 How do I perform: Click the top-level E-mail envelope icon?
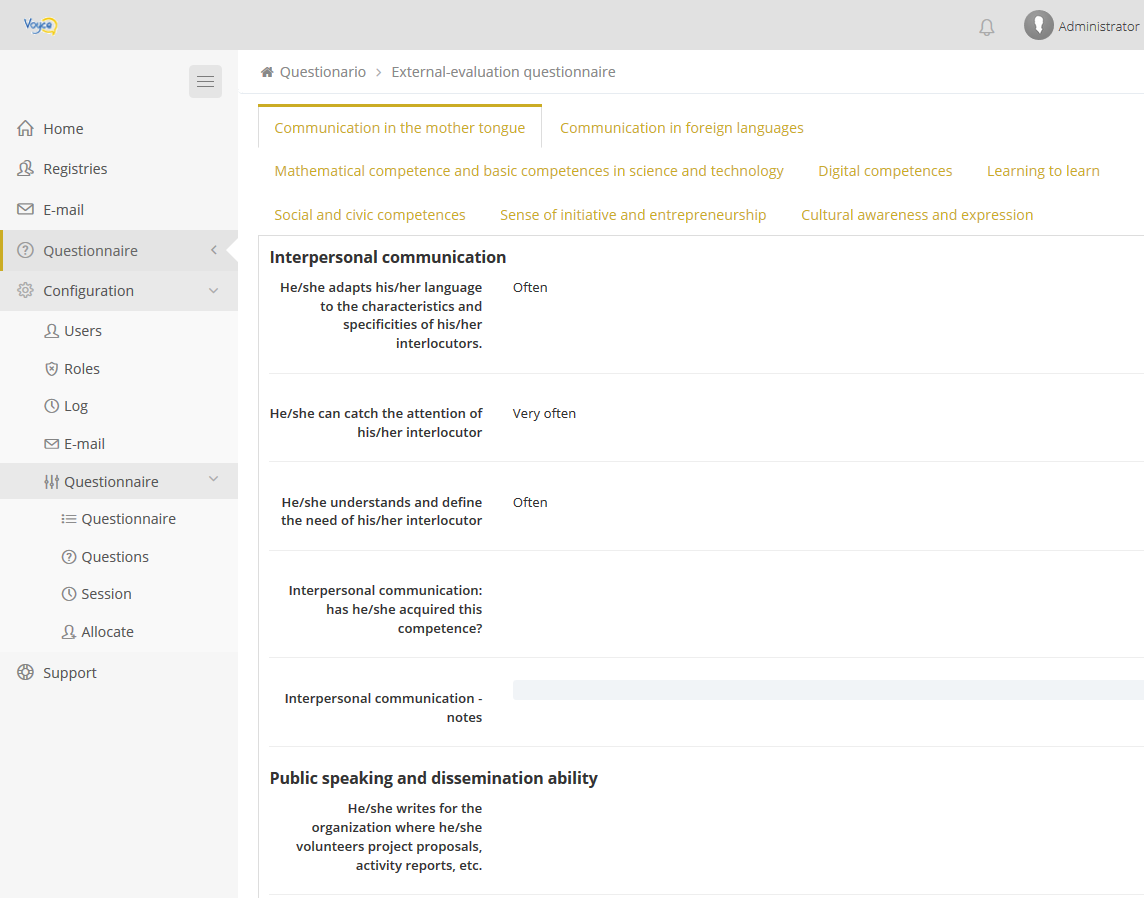[26, 209]
